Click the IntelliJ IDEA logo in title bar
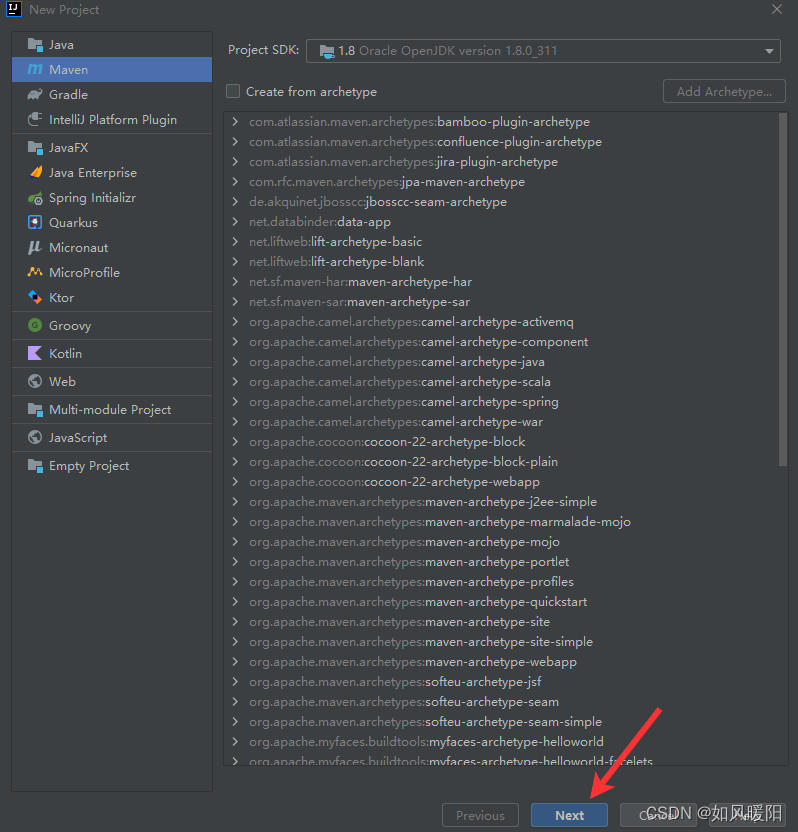Screen dimensions: 798x832 [x=13, y=10]
